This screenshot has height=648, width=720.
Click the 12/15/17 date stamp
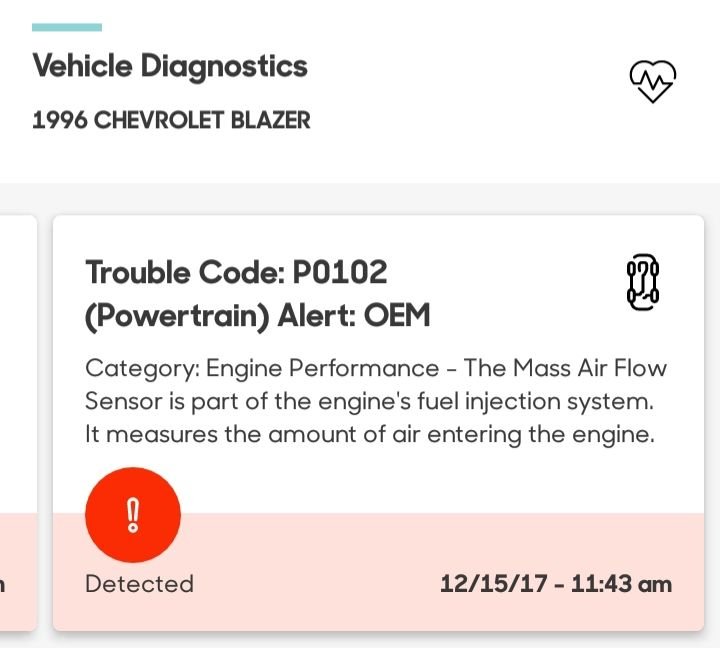point(495,584)
